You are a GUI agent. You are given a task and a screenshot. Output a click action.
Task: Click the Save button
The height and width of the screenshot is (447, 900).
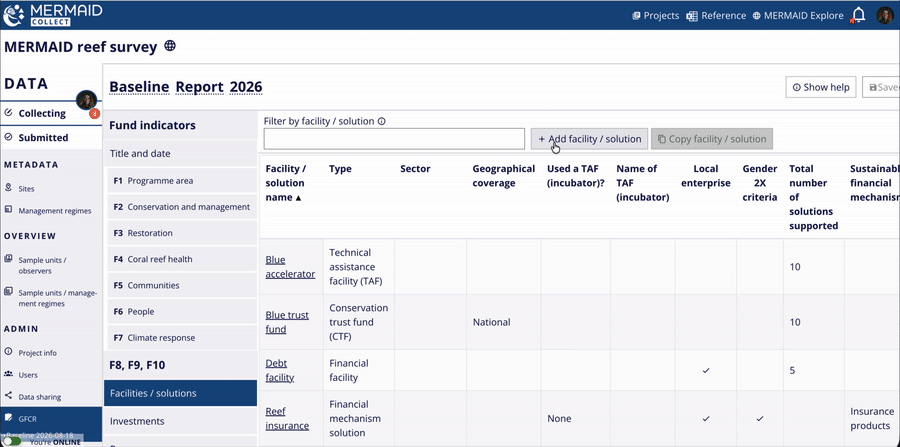881,87
